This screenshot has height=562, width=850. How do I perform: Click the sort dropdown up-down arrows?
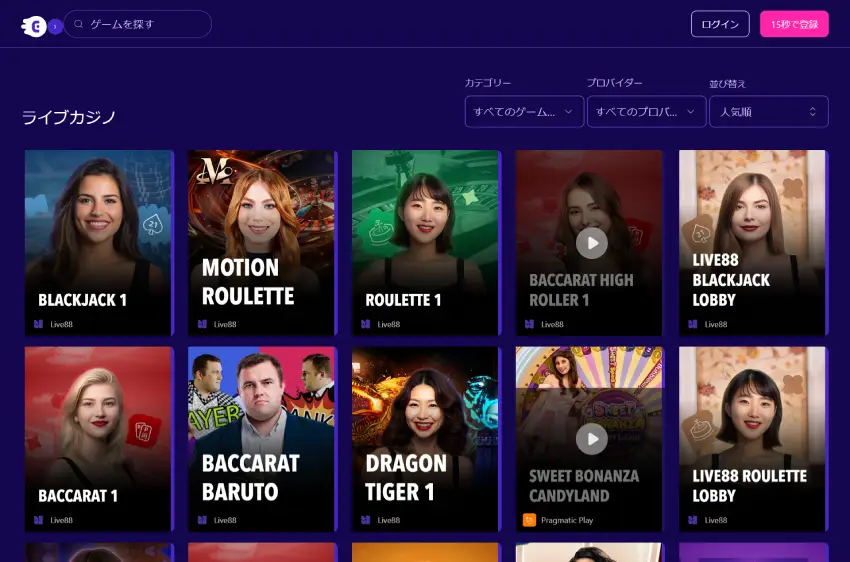pyautogui.click(x=812, y=112)
